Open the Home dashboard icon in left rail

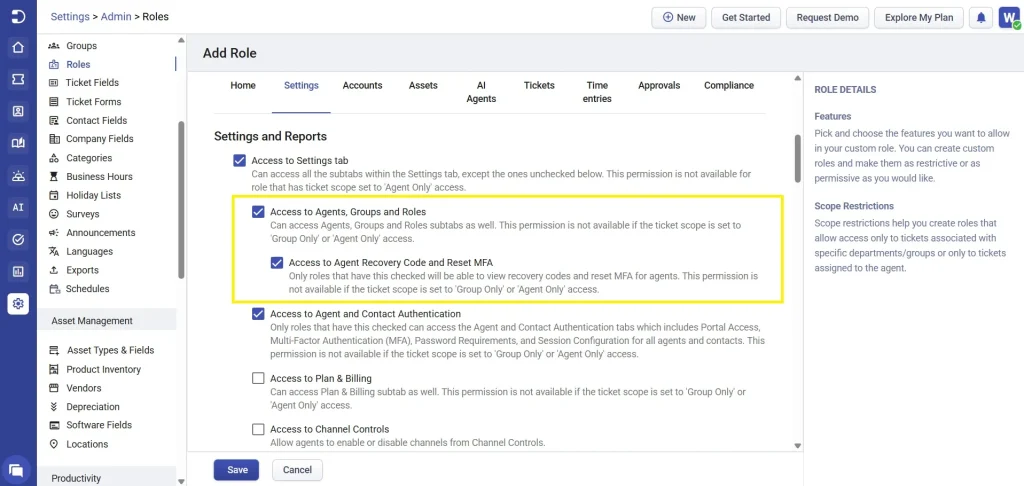[x=18, y=47]
